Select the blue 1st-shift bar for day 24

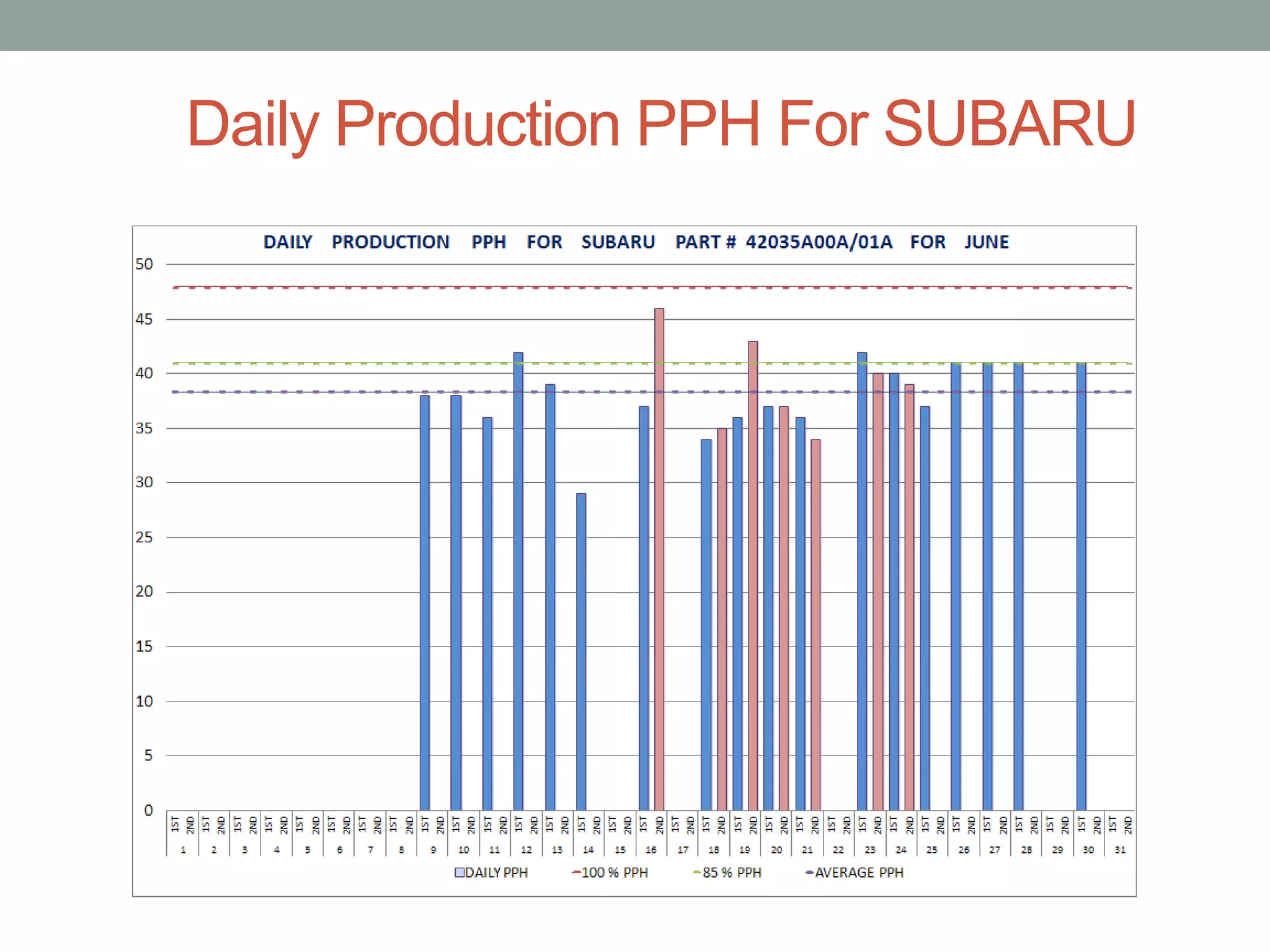coord(894,592)
